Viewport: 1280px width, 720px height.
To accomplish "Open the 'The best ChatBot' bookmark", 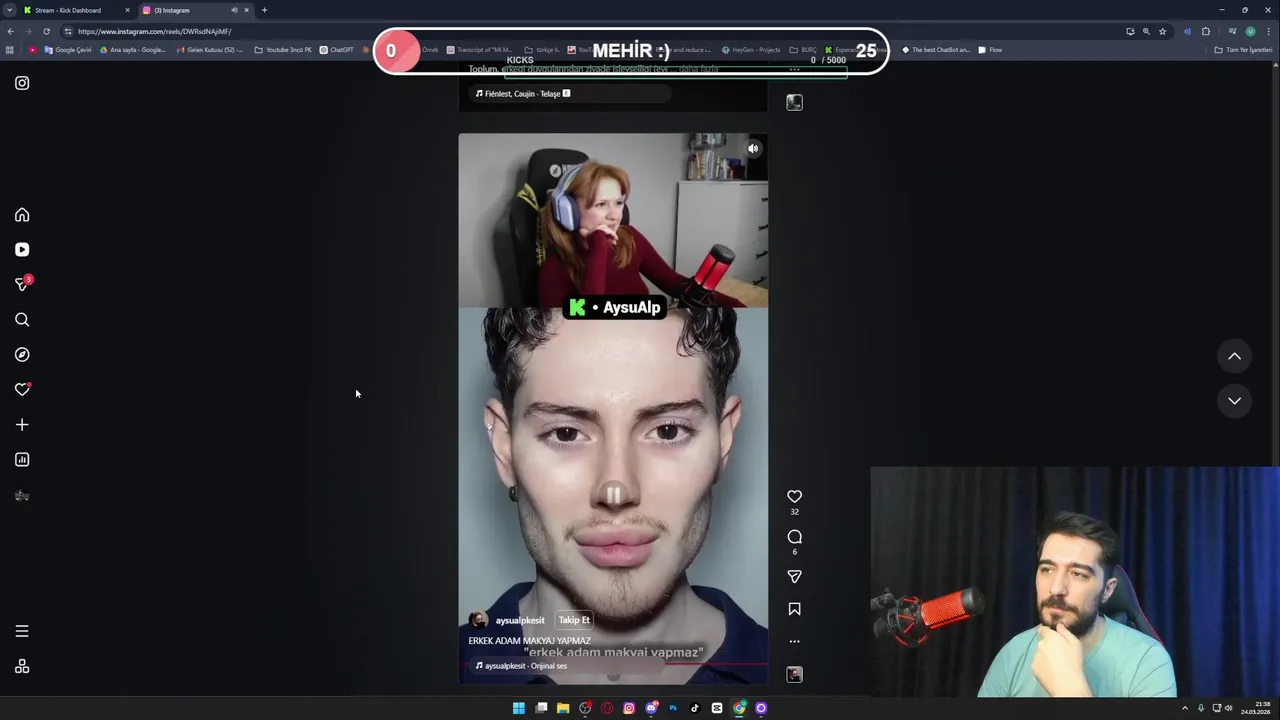I will (x=936, y=50).
